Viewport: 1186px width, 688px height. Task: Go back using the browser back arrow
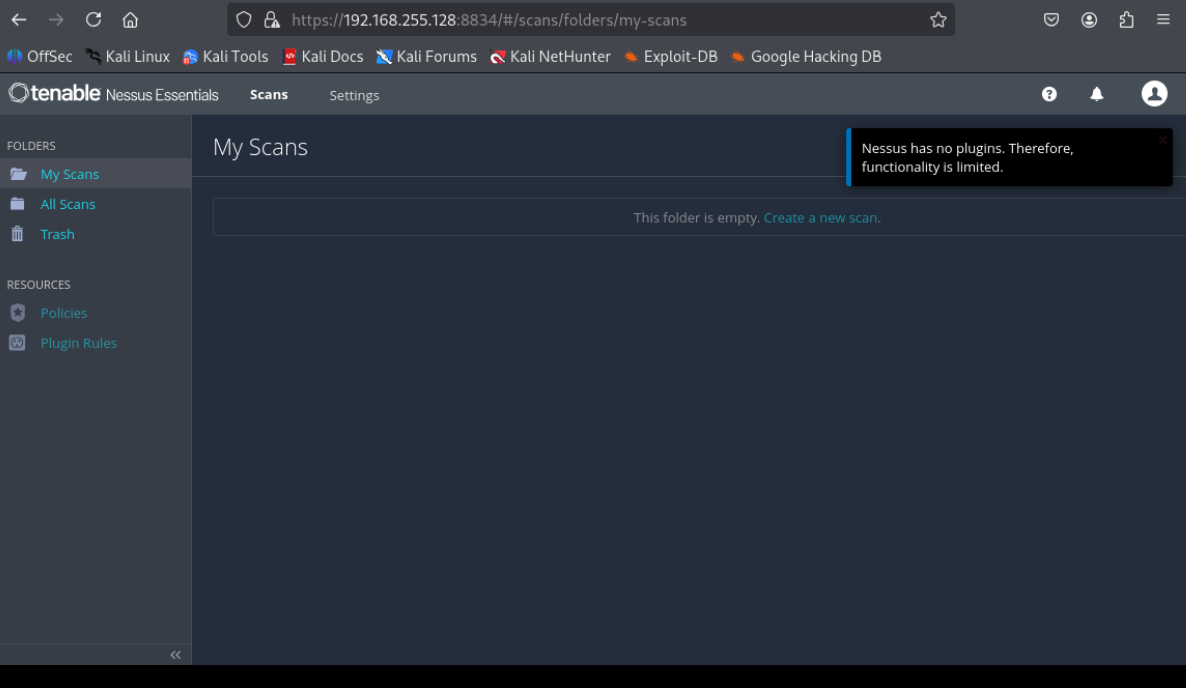[x=19, y=20]
